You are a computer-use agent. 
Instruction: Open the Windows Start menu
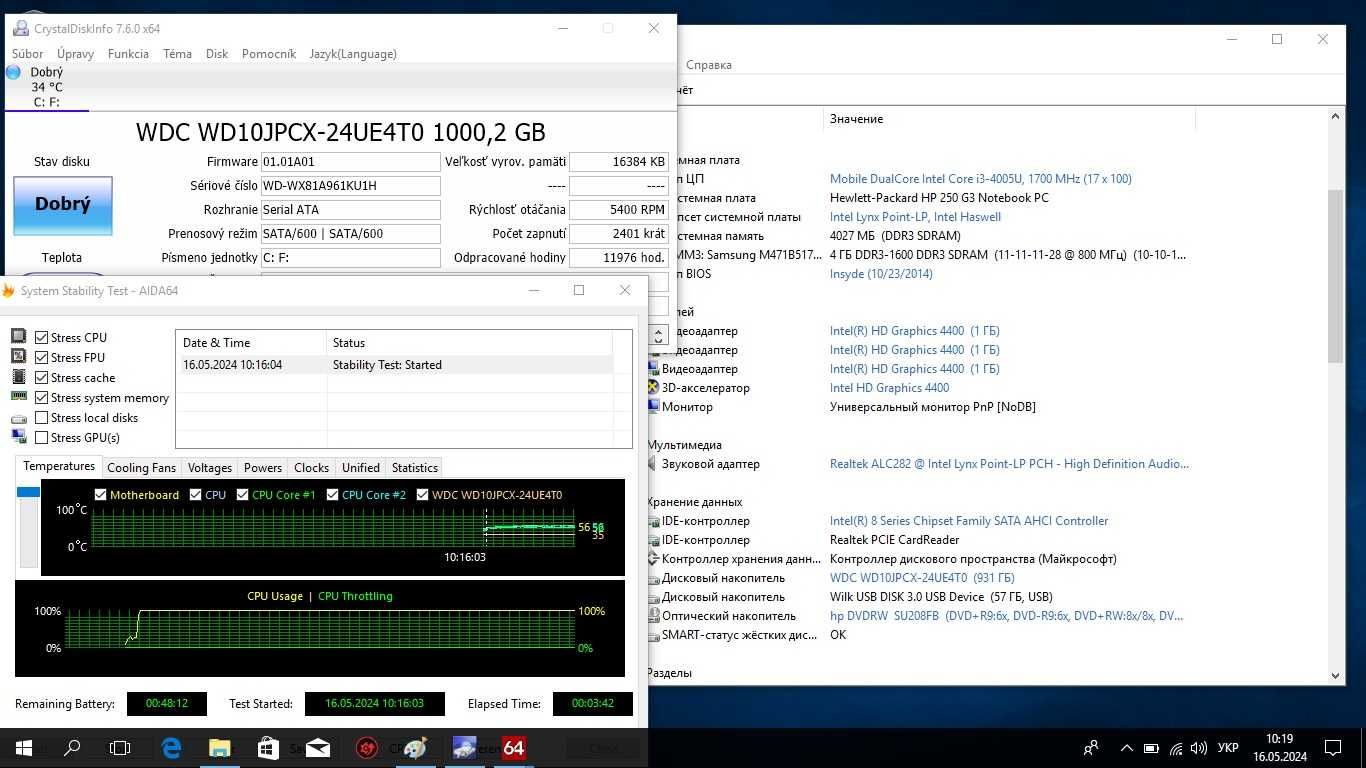pos(24,747)
